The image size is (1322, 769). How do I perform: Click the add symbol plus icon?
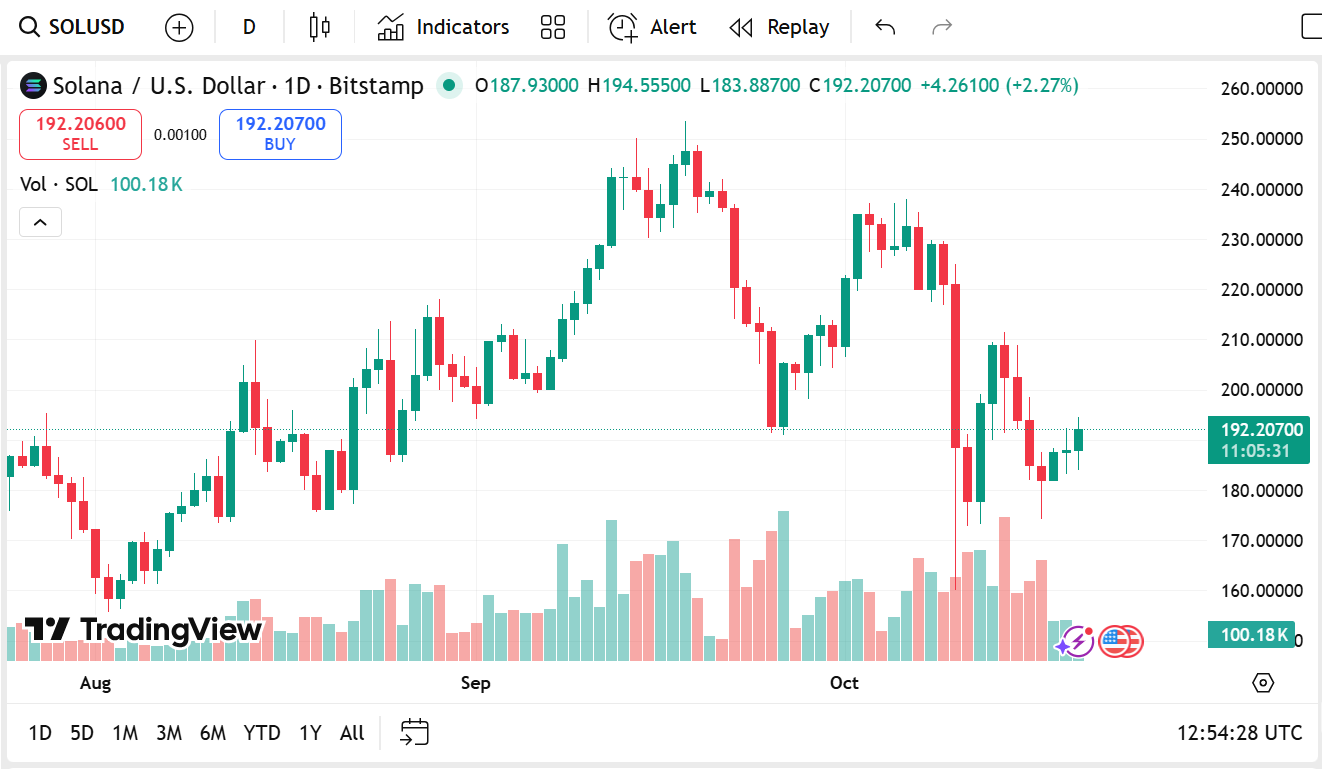pyautogui.click(x=179, y=27)
